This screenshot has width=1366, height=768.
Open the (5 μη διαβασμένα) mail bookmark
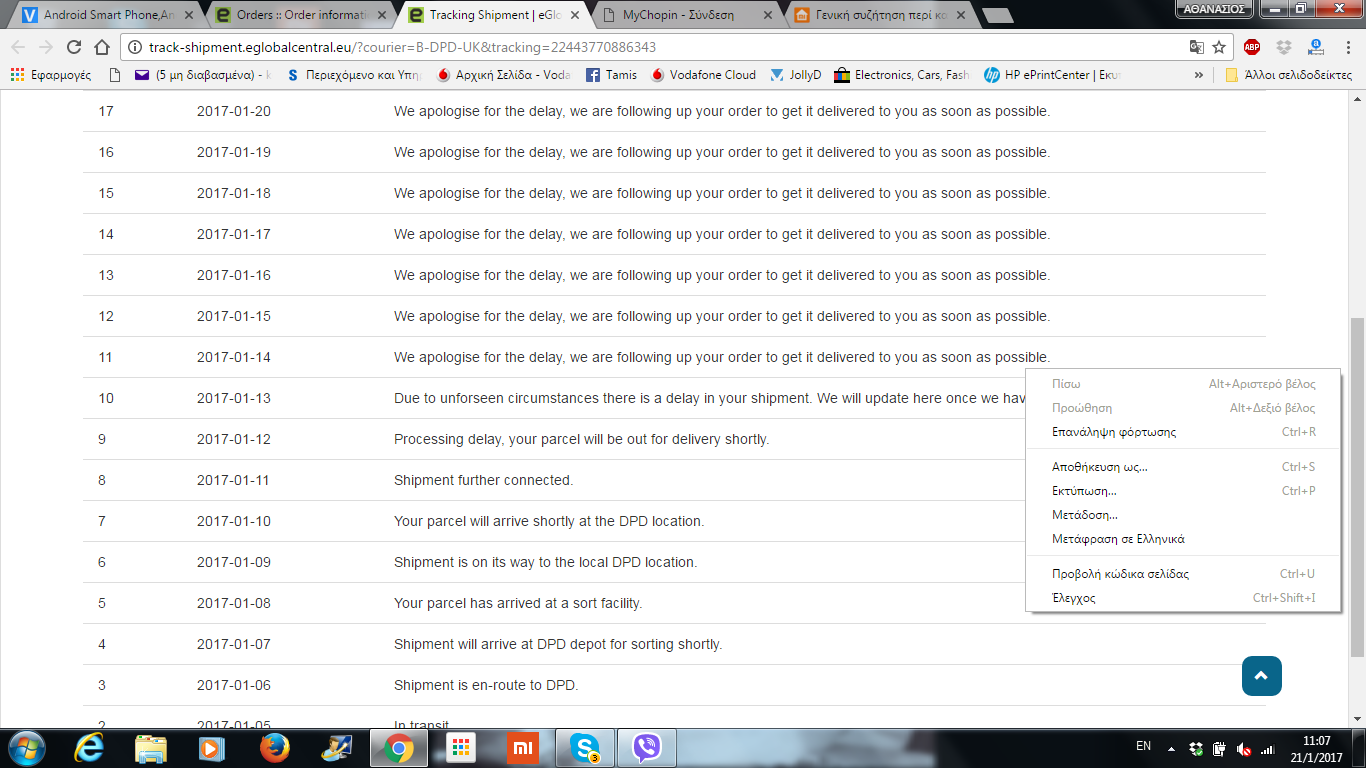click(x=203, y=75)
